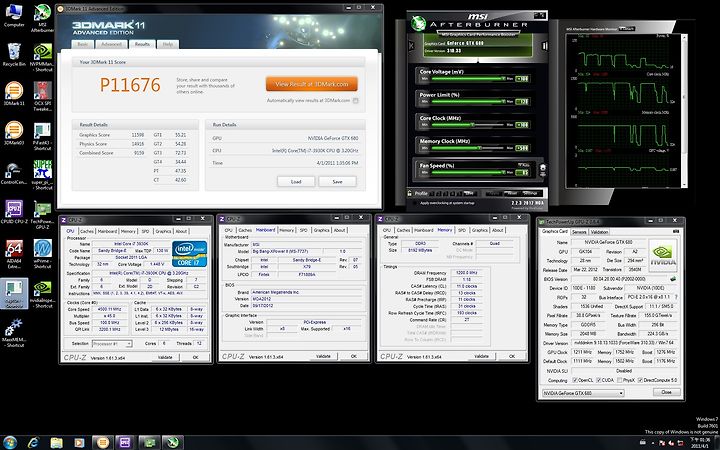The width and height of the screenshot is (720, 450).
Task: Click Validate in the CPU-Z CPU window
Action: point(165,357)
